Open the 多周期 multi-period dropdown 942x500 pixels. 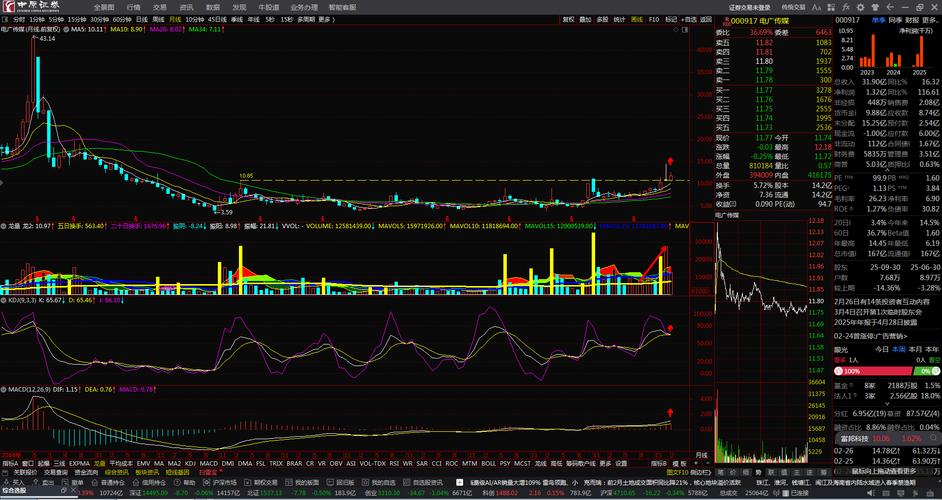(x=306, y=19)
